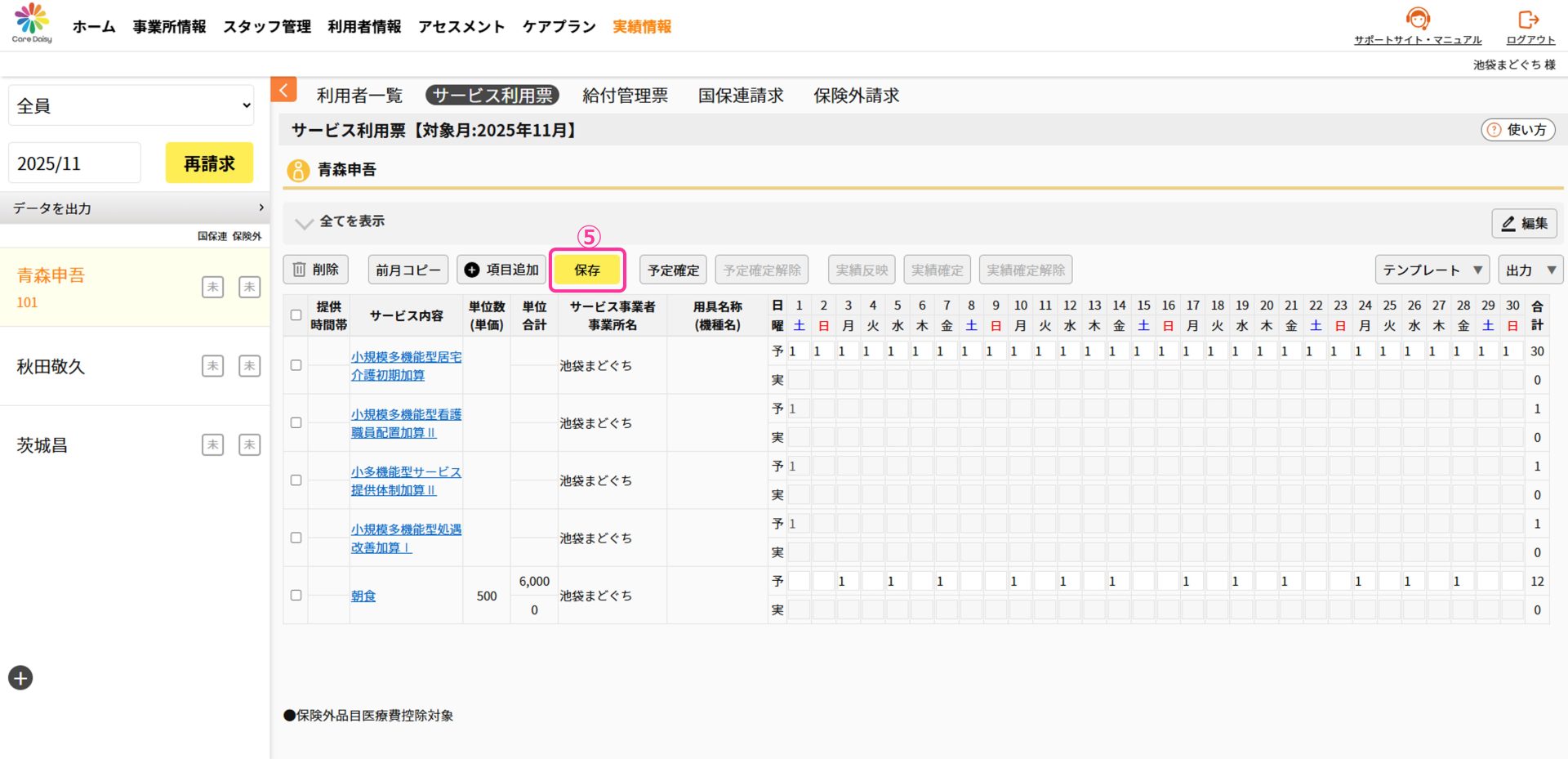Open the 全員 staff filter dropdown
This screenshot has width=1568, height=759.
pyautogui.click(x=131, y=106)
